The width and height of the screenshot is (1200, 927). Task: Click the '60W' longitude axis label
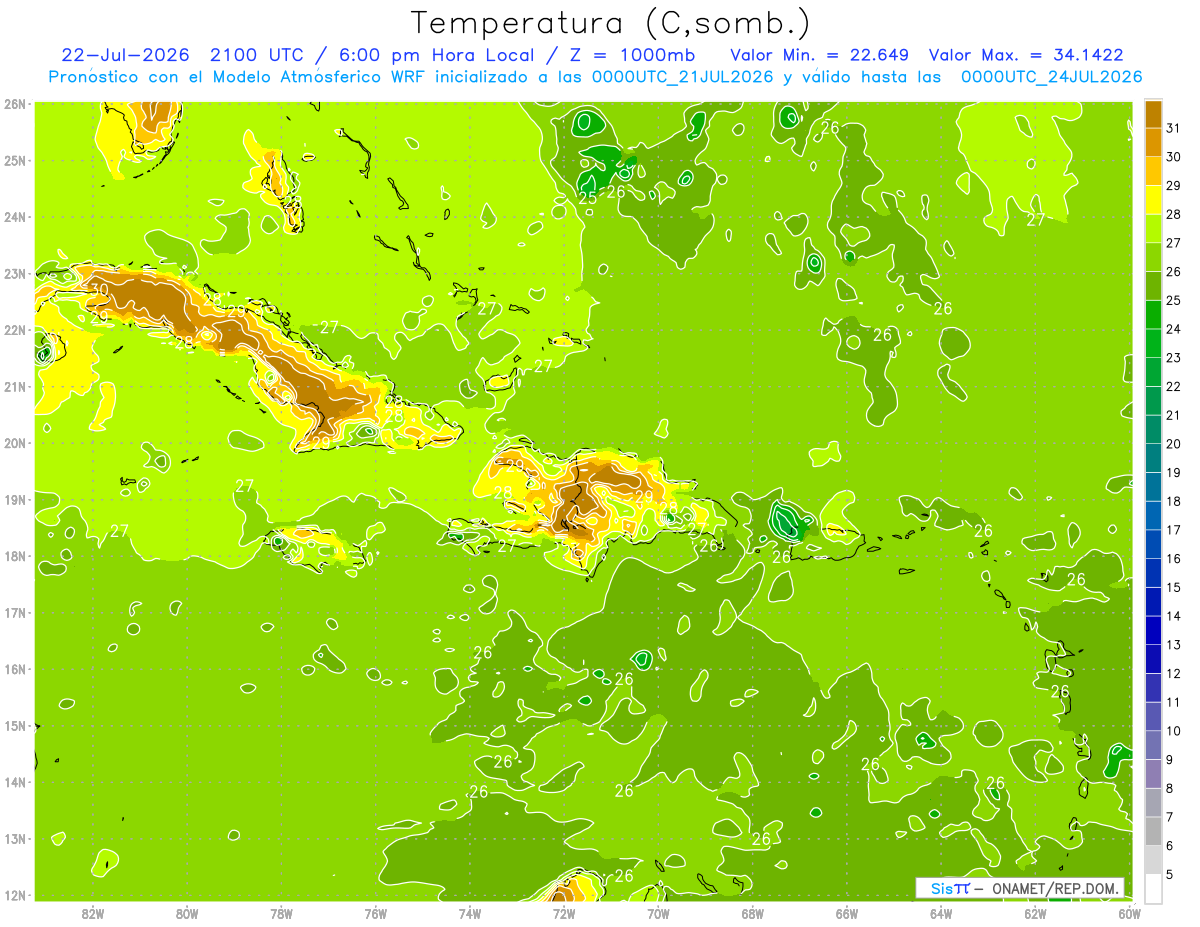[x=1130, y=912]
